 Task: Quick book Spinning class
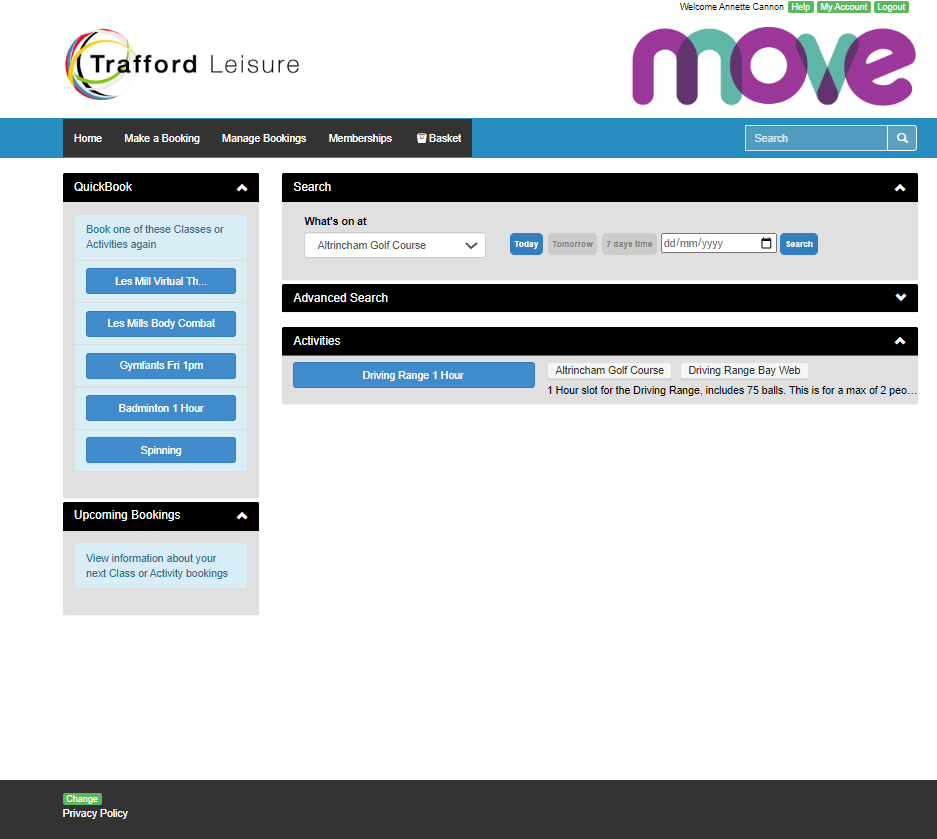pyautogui.click(x=161, y=450)
